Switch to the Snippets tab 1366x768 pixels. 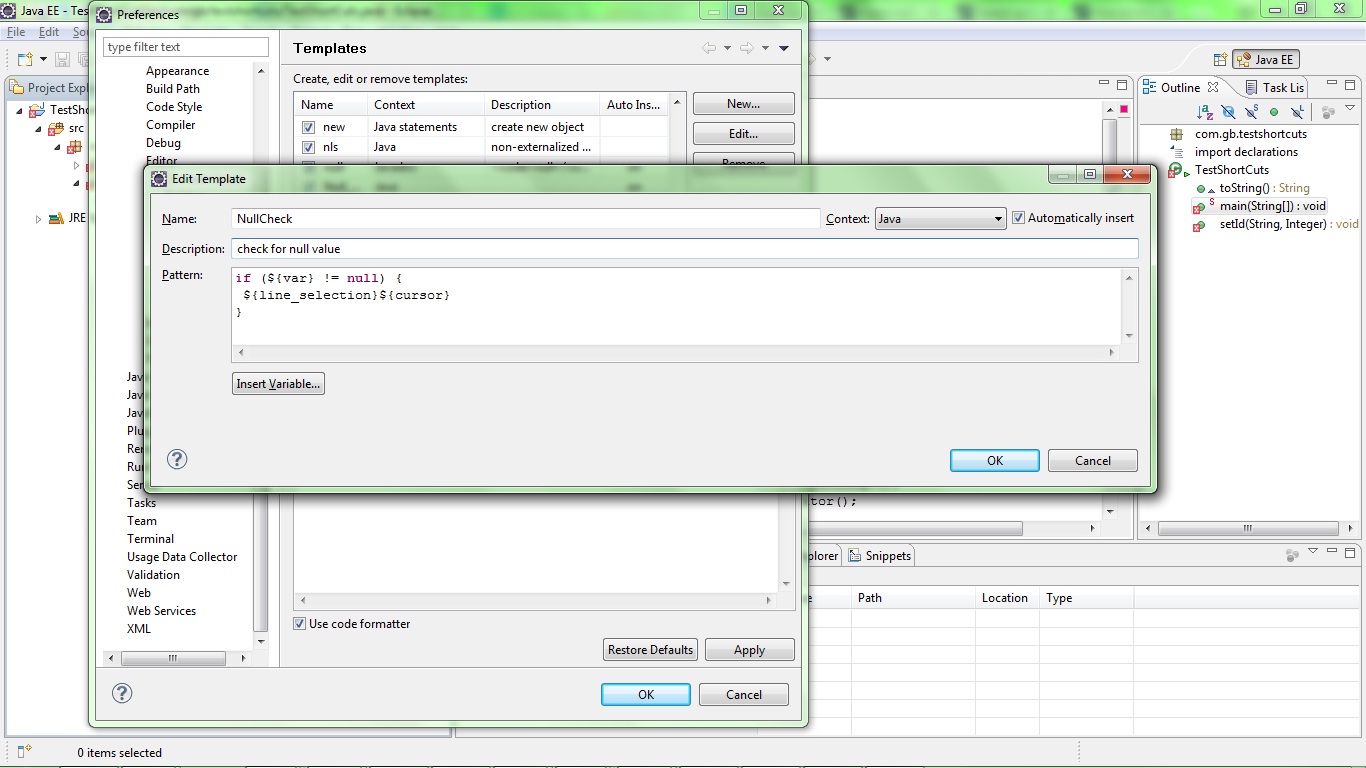879,555
